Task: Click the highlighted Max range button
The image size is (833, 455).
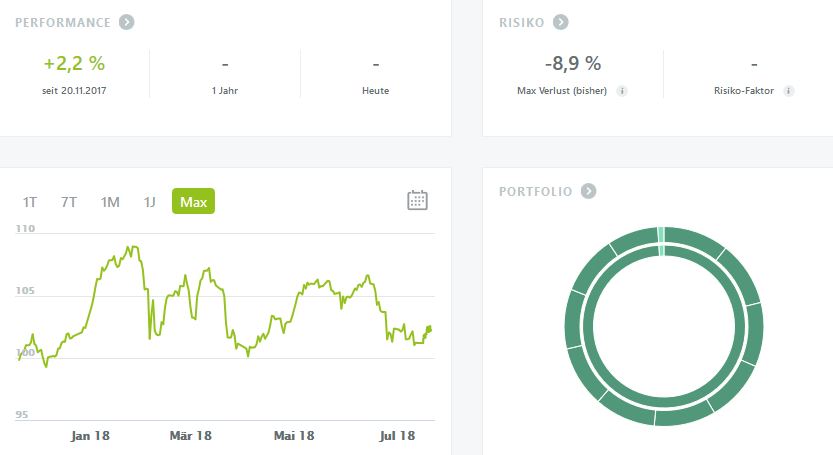Action: (x=193, y=202)
